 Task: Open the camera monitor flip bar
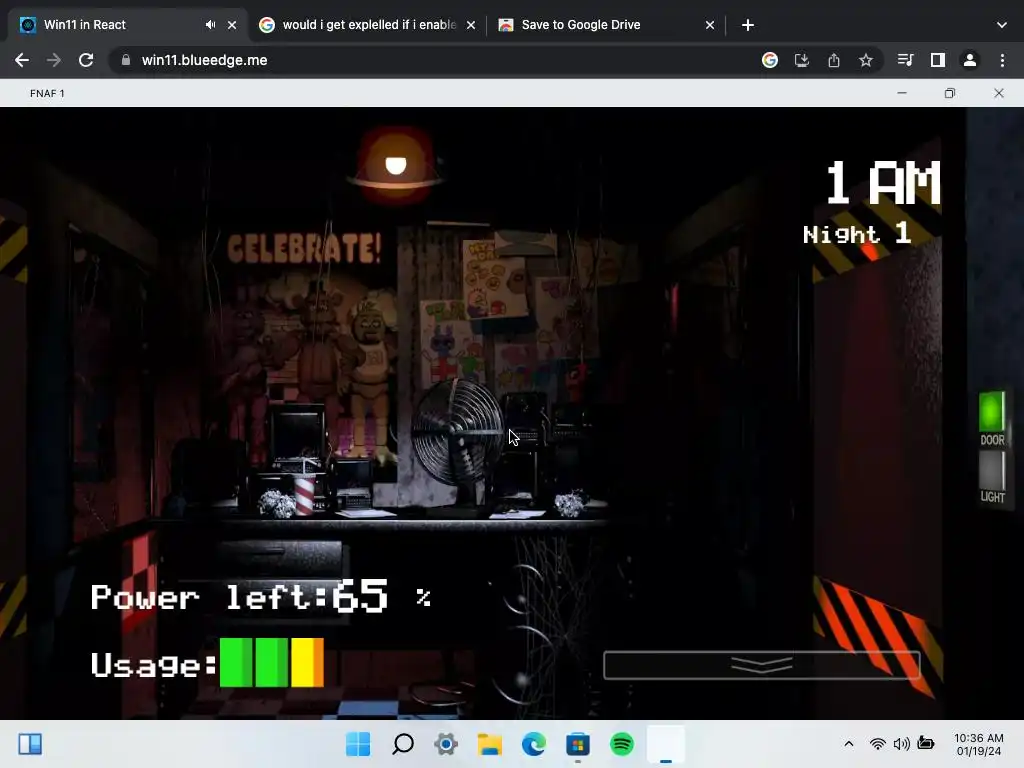tap(761, 665)
